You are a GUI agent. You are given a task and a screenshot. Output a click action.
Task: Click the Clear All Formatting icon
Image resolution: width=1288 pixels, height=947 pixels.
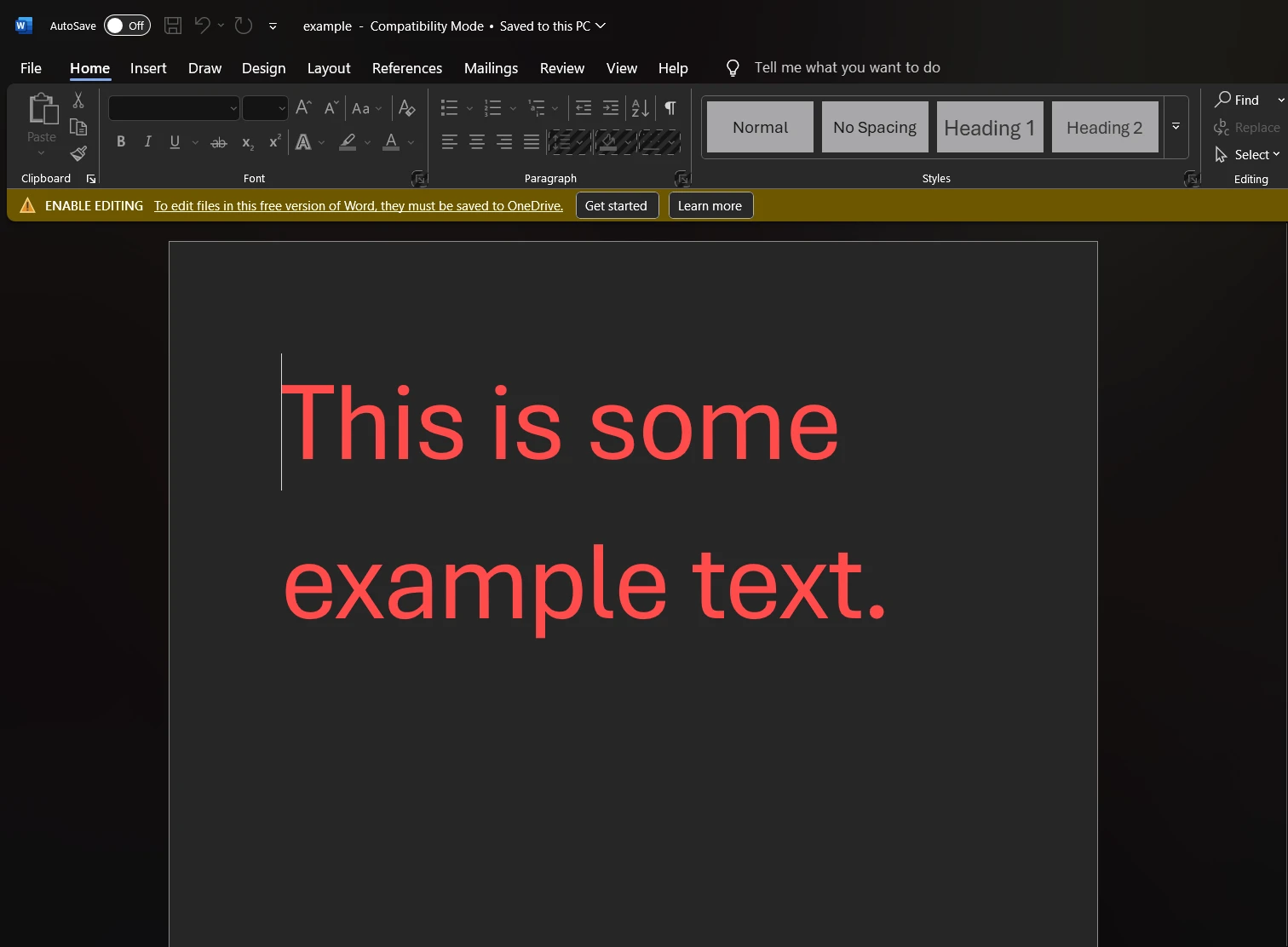(407, 108)
